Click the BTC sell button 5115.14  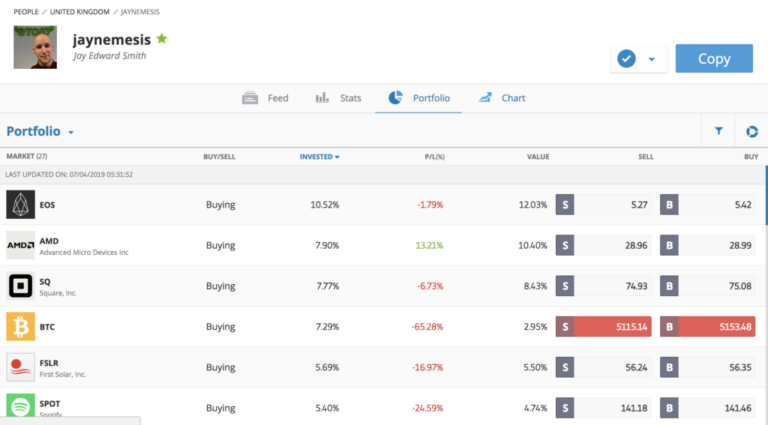603,327
